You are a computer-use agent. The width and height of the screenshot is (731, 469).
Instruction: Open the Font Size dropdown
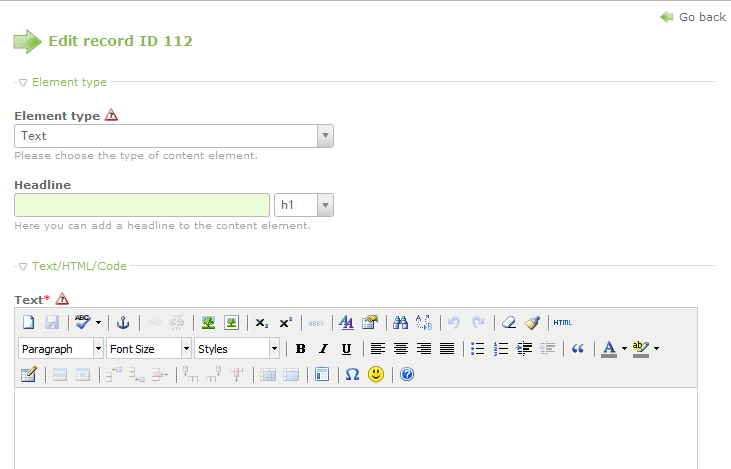click(x=149, y=349)
